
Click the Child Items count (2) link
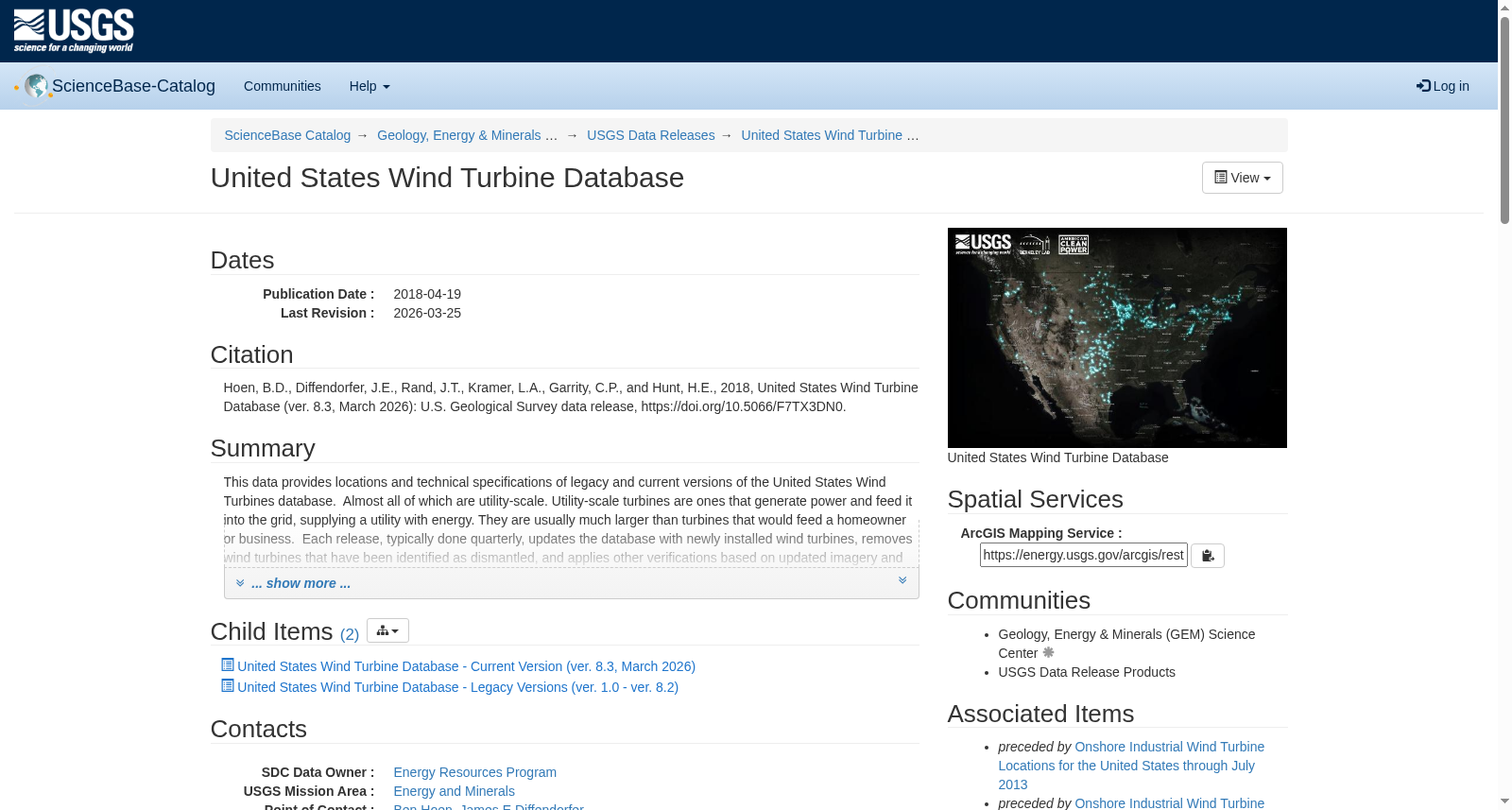(x=350, y=634)
